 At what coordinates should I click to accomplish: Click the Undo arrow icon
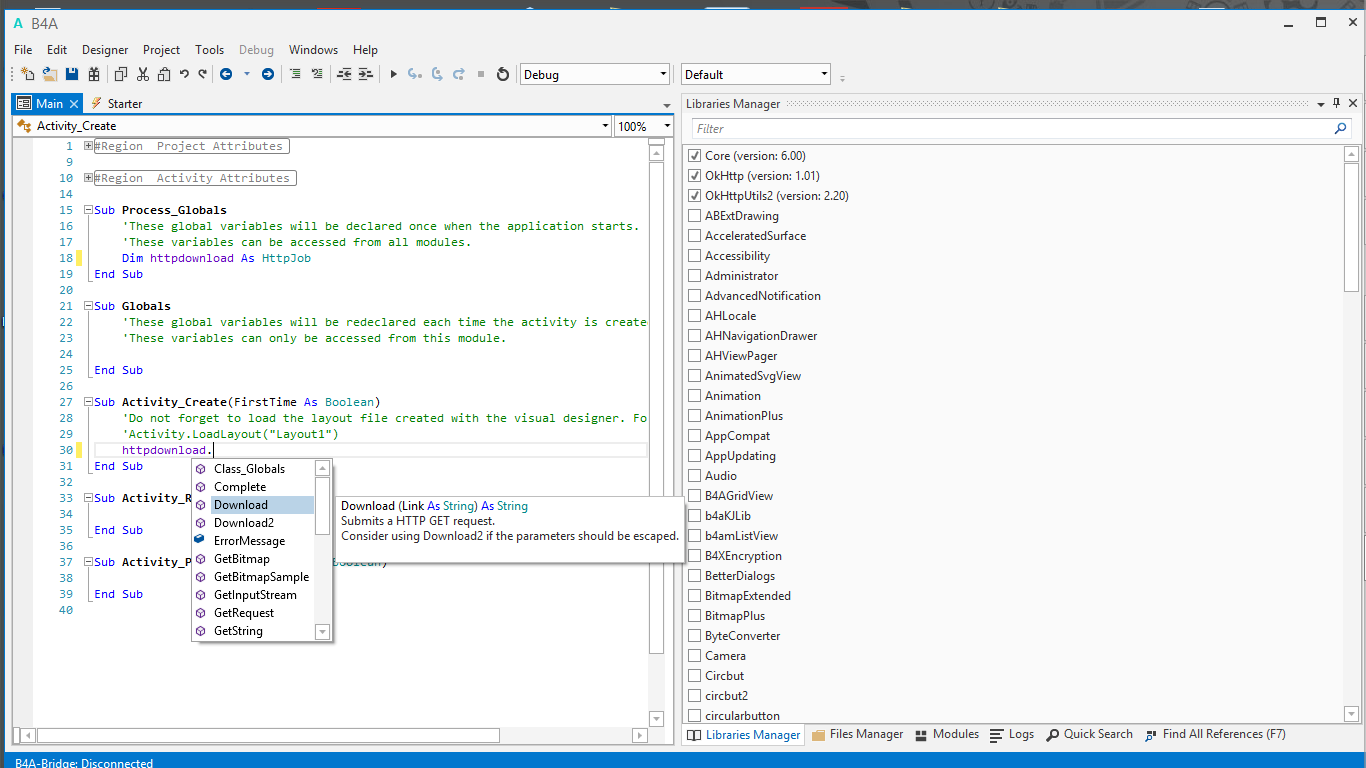185,74
